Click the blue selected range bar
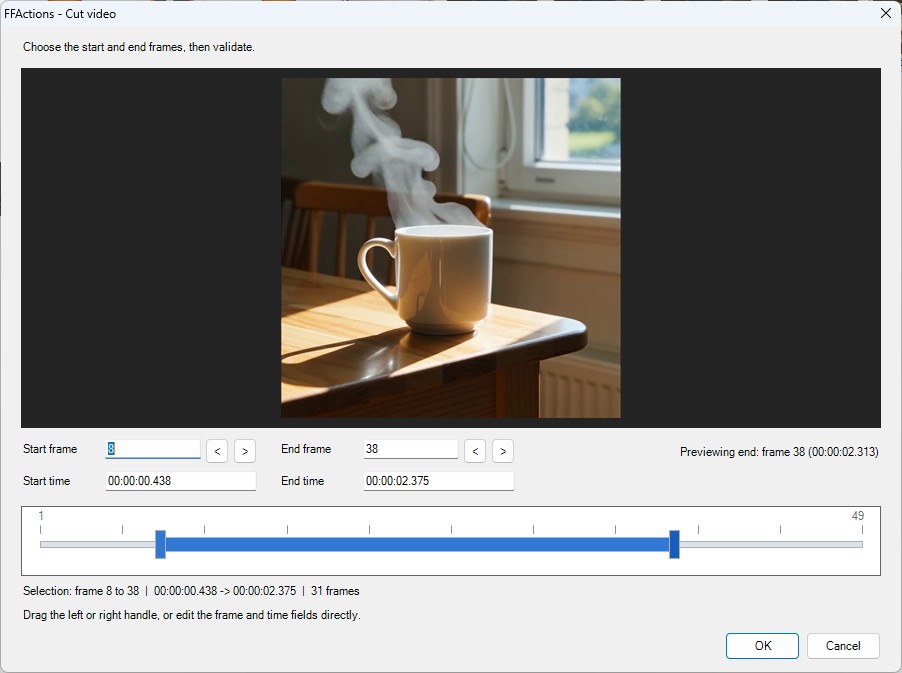This screenshot has width=902, height=673. pyautogui.click(x=417, y=544)
